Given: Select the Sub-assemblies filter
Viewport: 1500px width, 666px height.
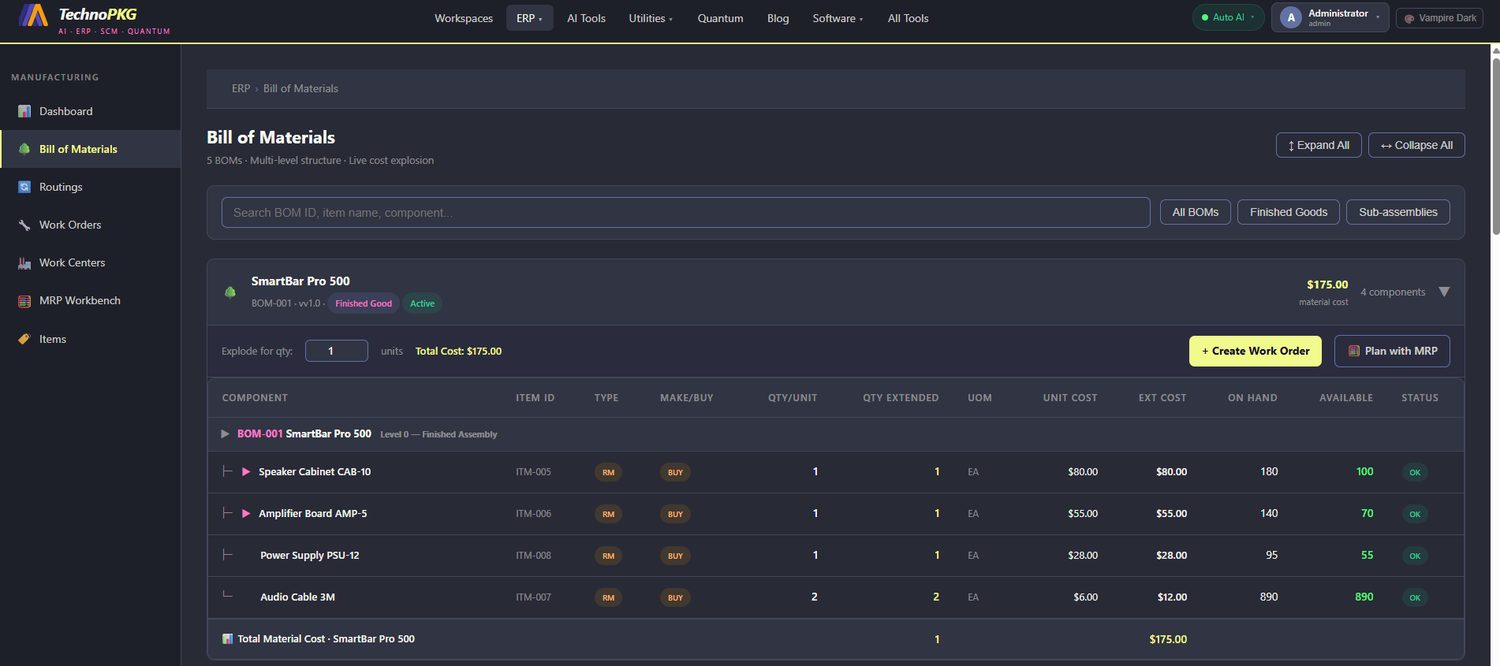Looking at the screenshot, I should (1398, 212).
